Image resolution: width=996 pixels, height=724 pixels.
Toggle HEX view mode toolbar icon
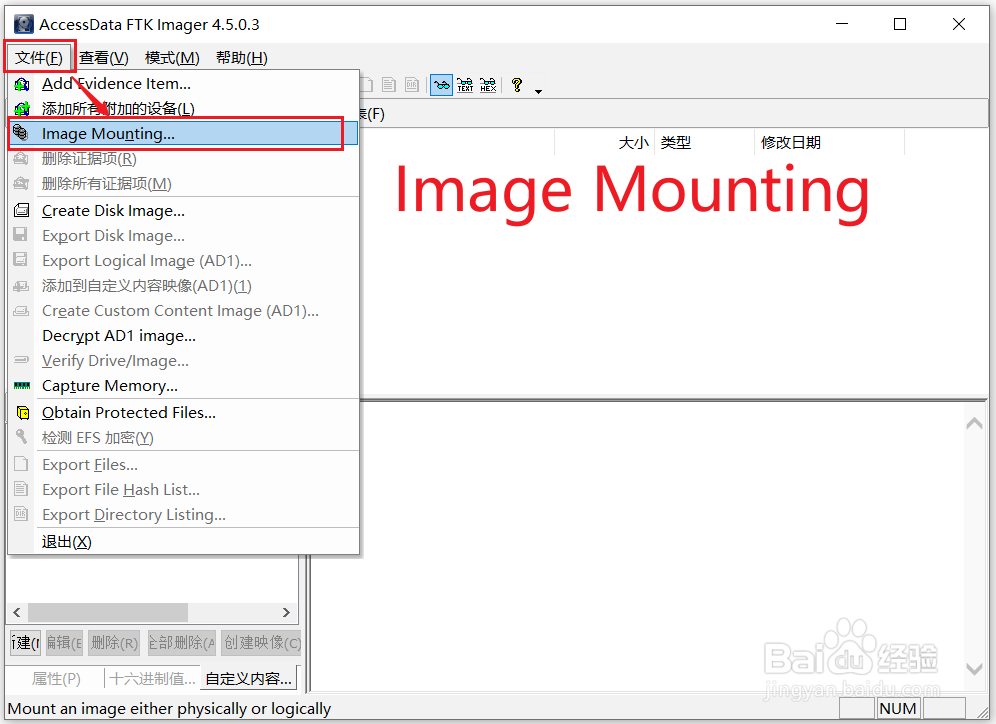(x=488, y=84)
